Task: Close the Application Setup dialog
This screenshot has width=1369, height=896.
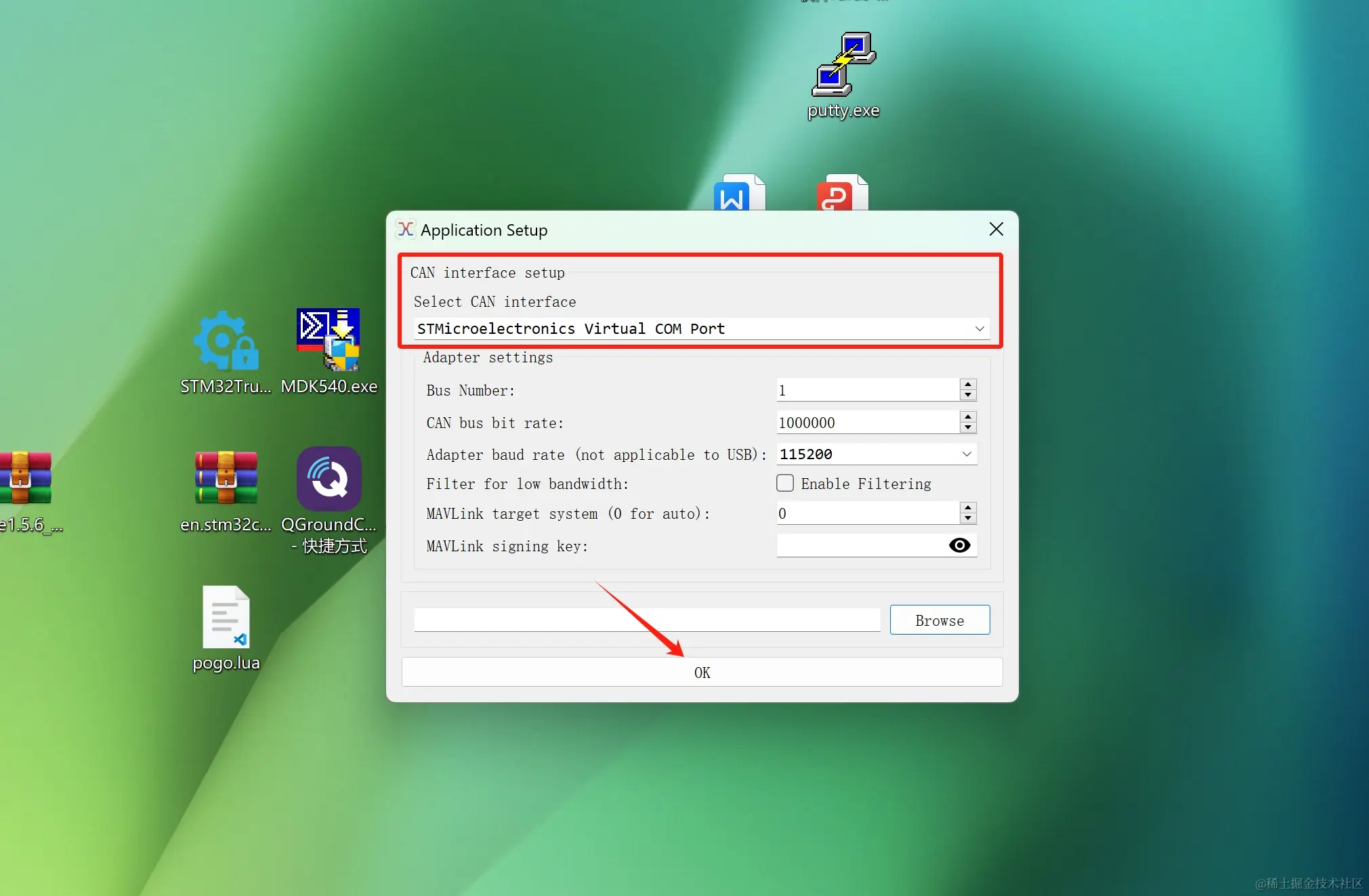Action: [996, 230]
